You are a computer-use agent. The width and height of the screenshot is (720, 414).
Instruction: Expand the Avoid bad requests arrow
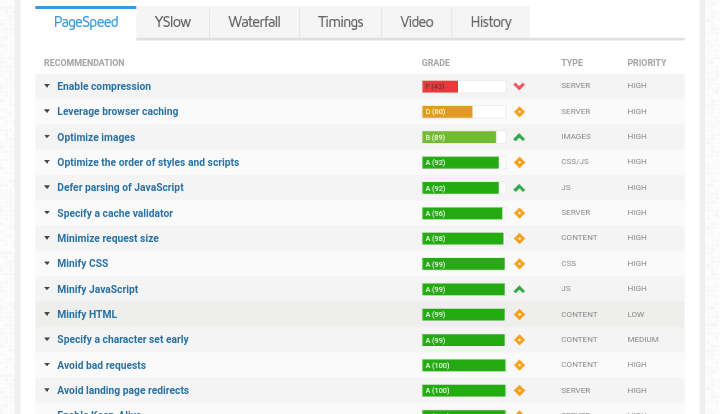[47, 365]
